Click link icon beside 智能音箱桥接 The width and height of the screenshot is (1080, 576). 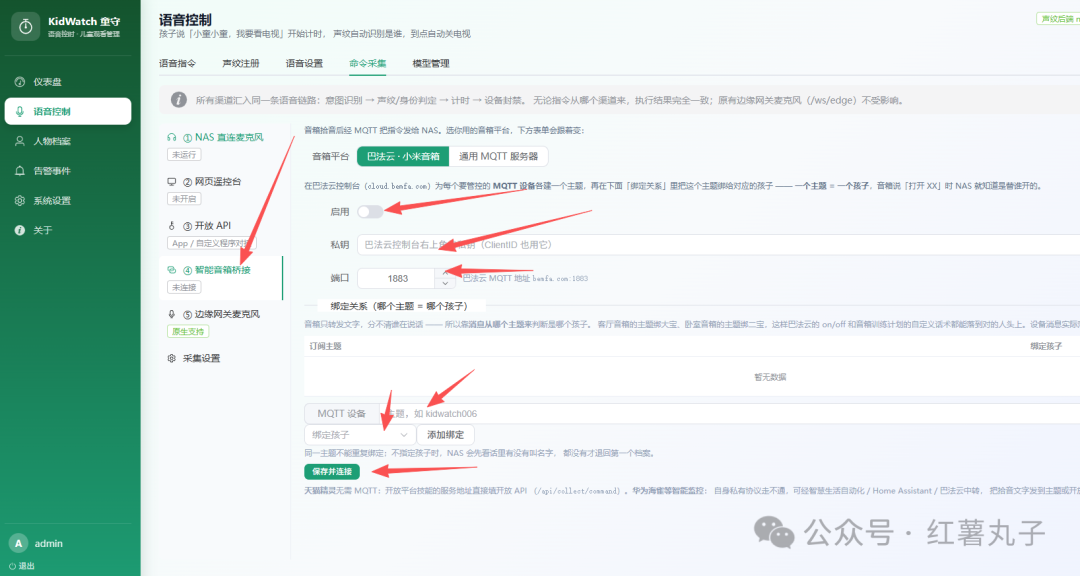coord(172,269)
